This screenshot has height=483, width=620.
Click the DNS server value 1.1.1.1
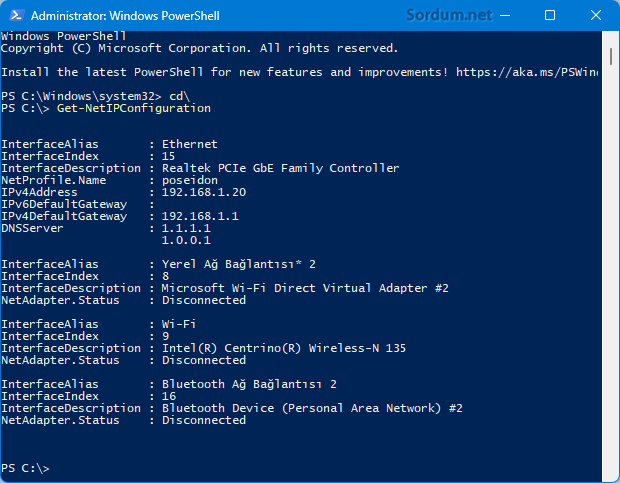(186, 228)
